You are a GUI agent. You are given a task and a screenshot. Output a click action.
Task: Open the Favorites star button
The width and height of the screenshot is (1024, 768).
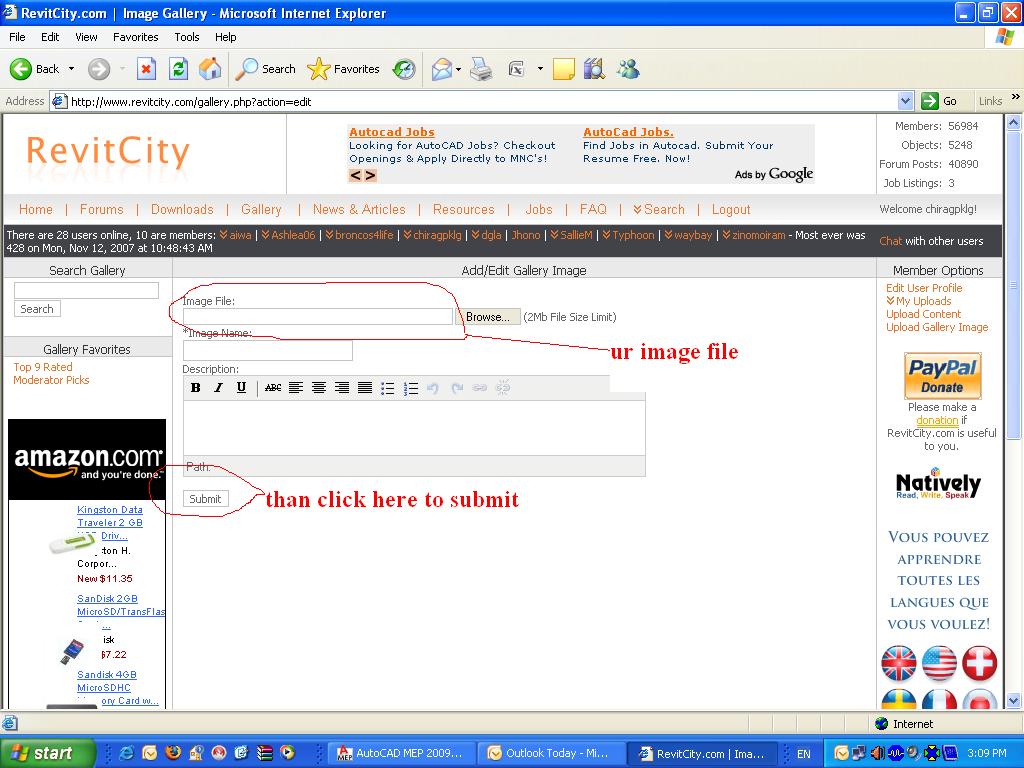[x=344, y=69]
